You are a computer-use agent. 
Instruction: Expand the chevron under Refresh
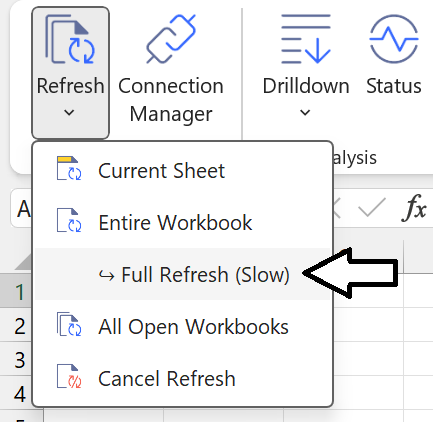tap(69, 113)
